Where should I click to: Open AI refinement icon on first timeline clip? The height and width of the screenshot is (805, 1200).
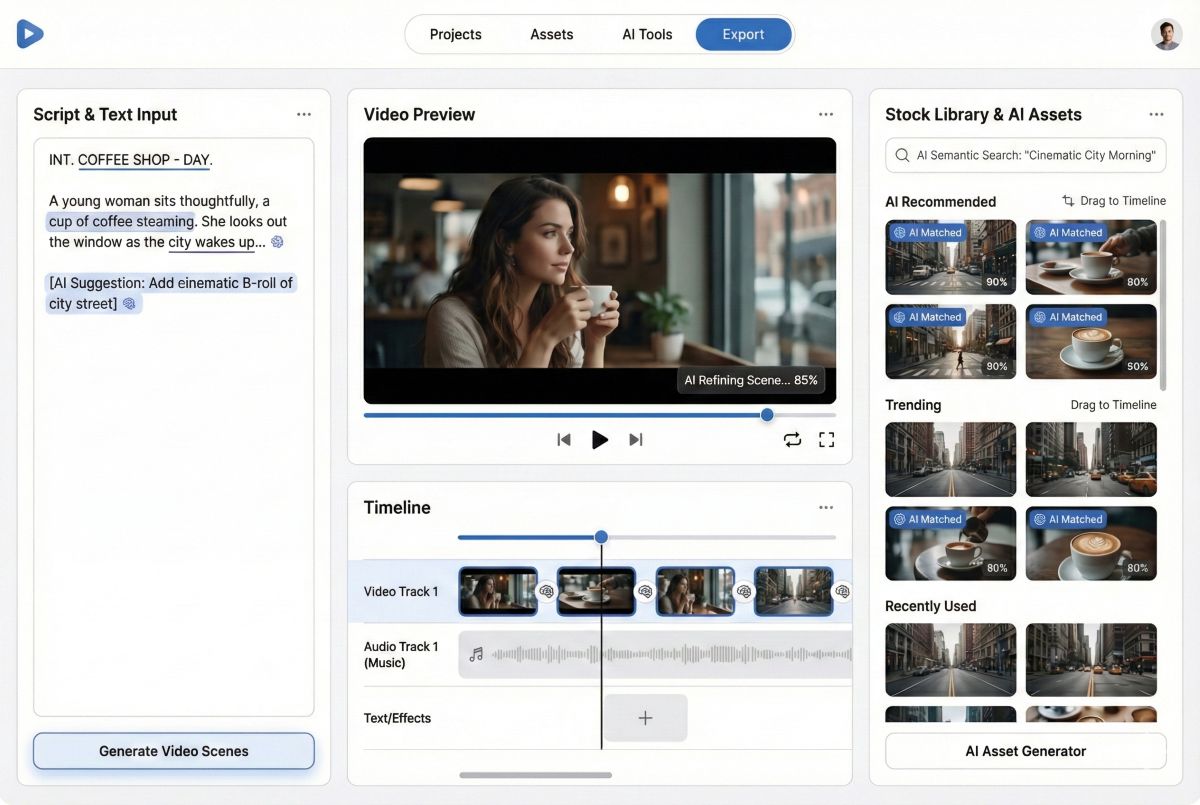[546, 592]
